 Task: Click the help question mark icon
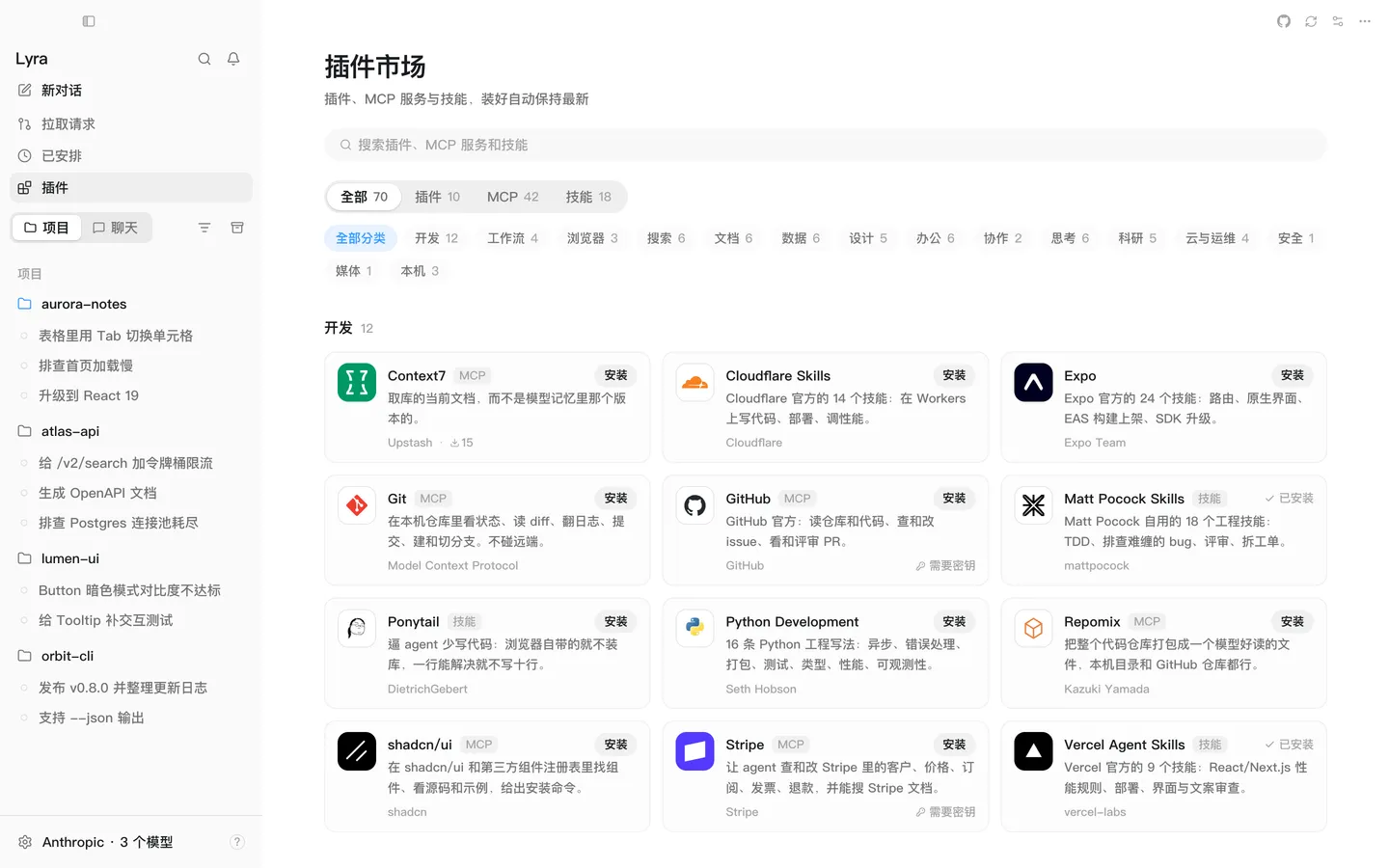click(237, 842)
